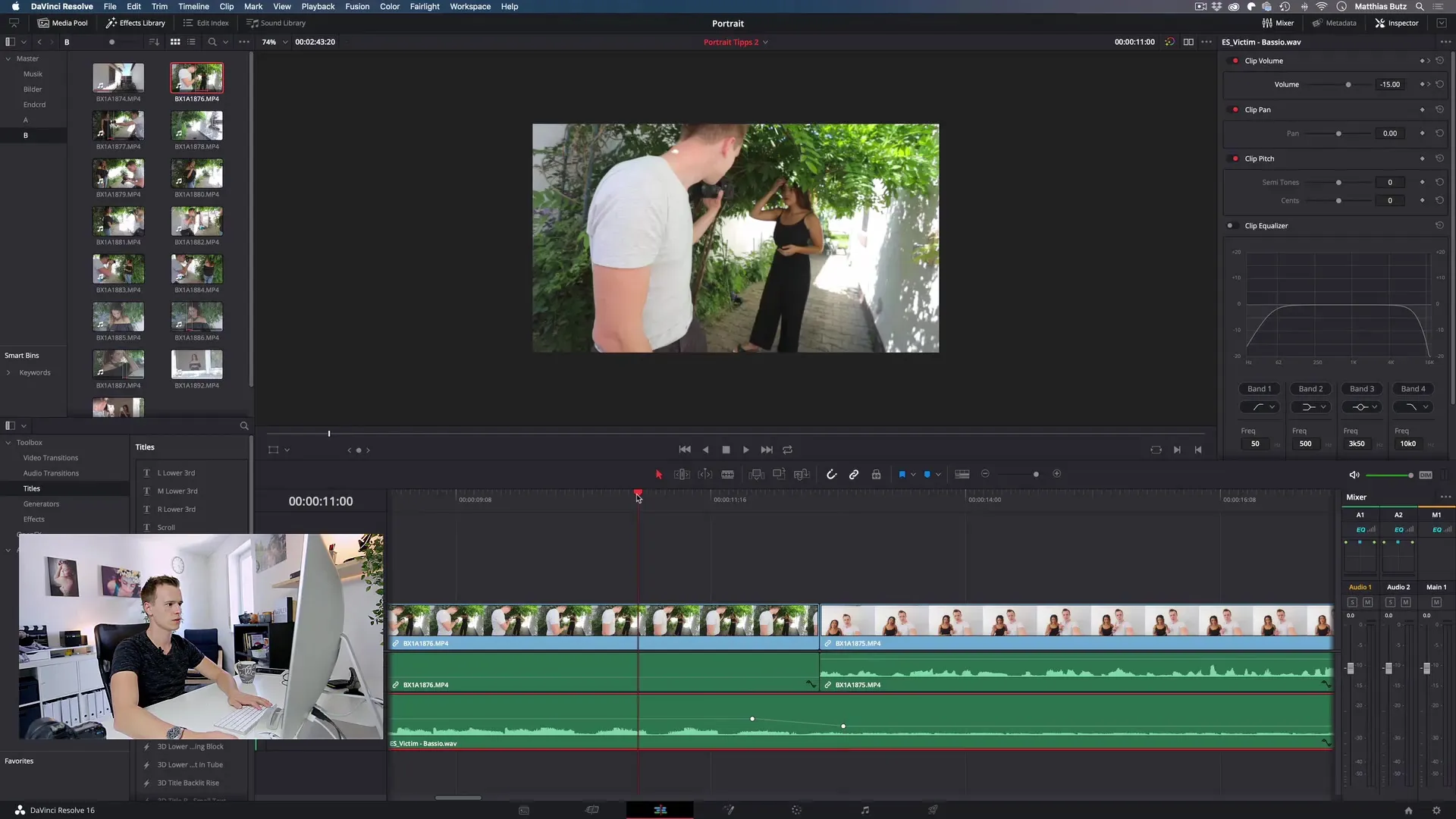Open the Workspace menu
Image resolution: width=1456 pixels, height=819 pixels.
coord(470,7)
